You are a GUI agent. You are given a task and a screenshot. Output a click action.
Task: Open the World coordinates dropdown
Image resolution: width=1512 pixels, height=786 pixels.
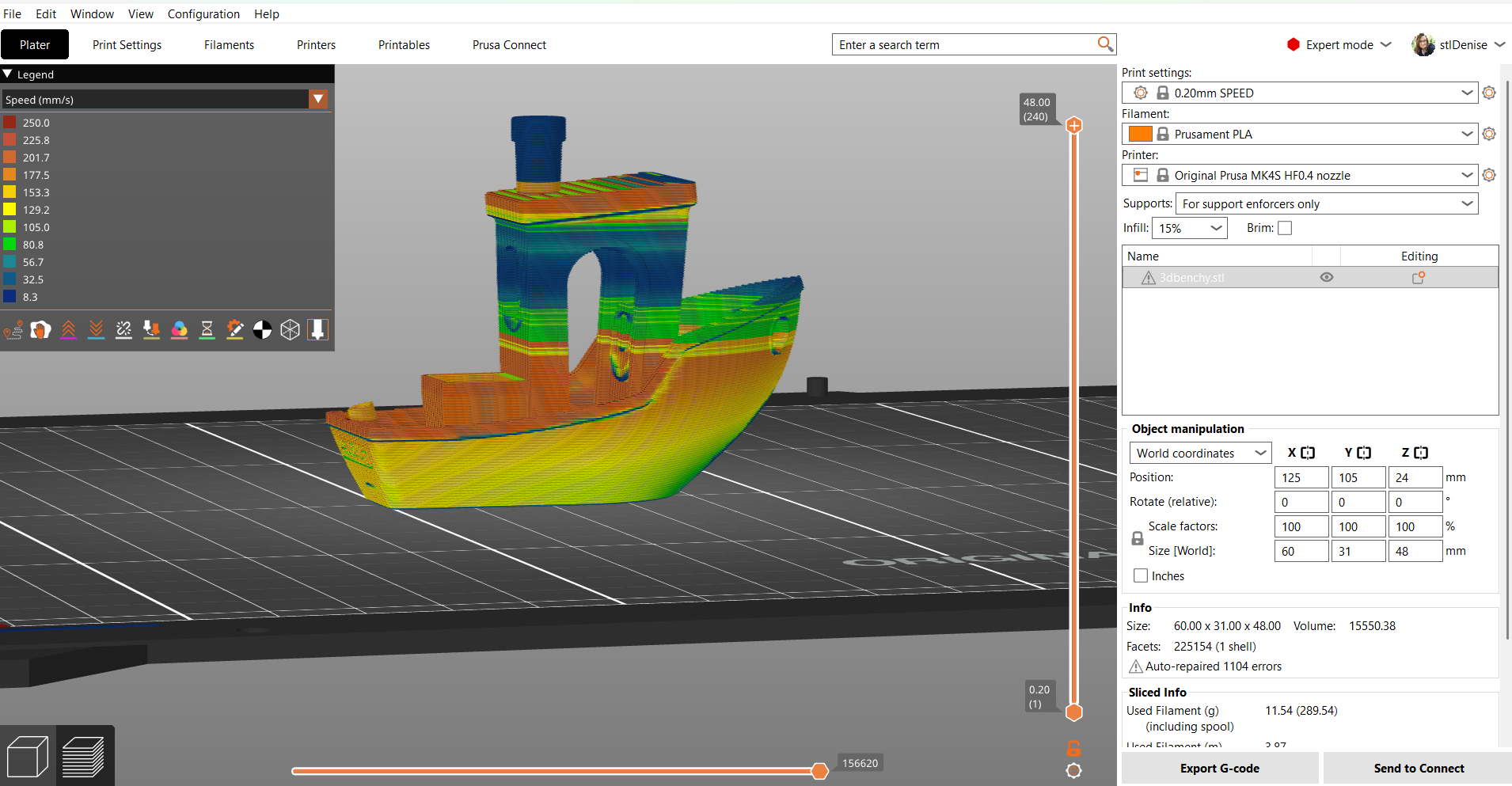point(1200,453)
